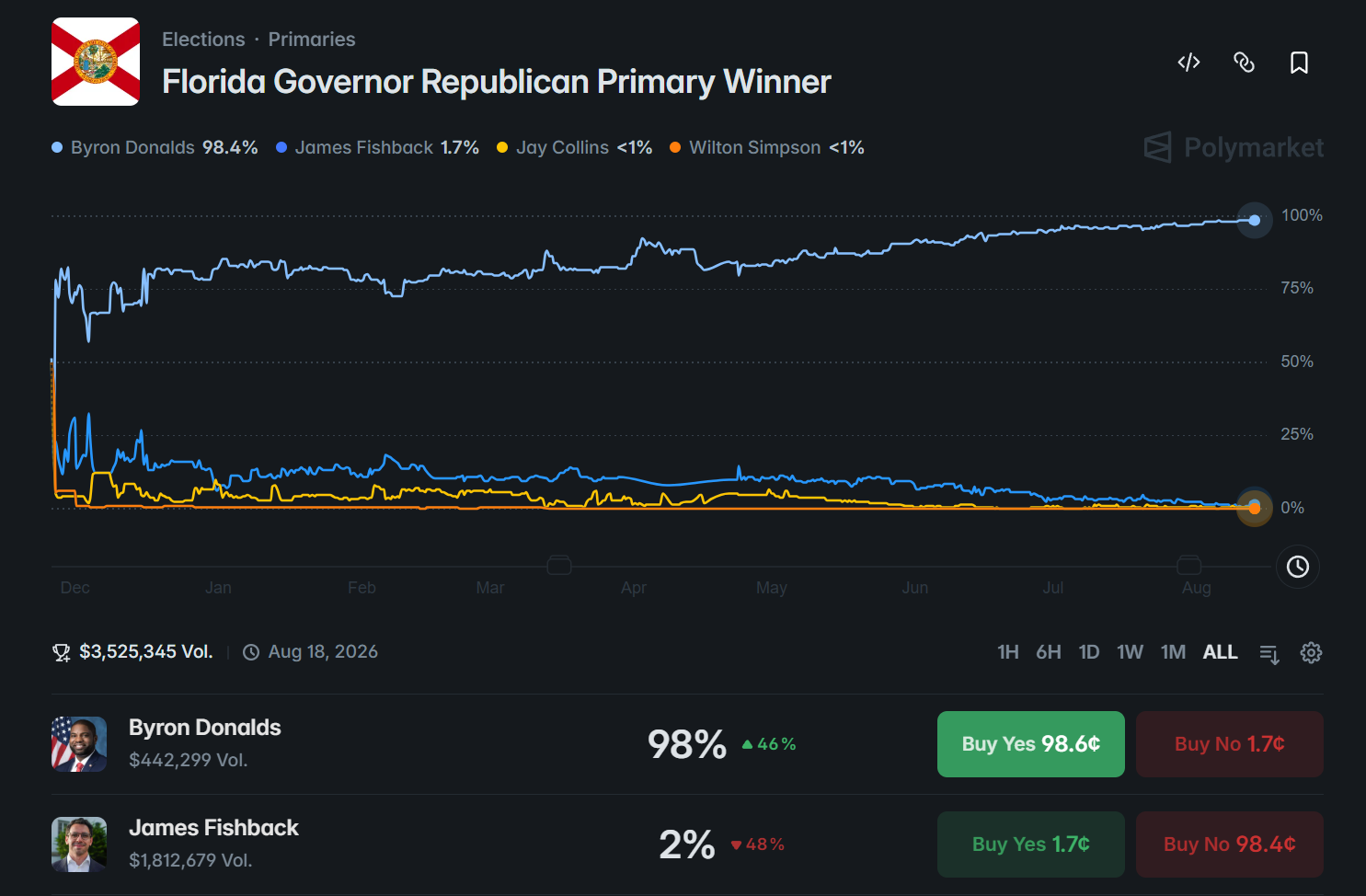Select the 1H time range
The image size is (1366, 896).
(1008, 652)
